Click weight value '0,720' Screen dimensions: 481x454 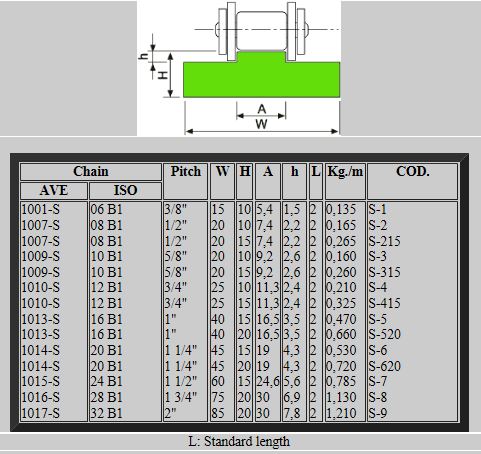(x=341, y=366)
